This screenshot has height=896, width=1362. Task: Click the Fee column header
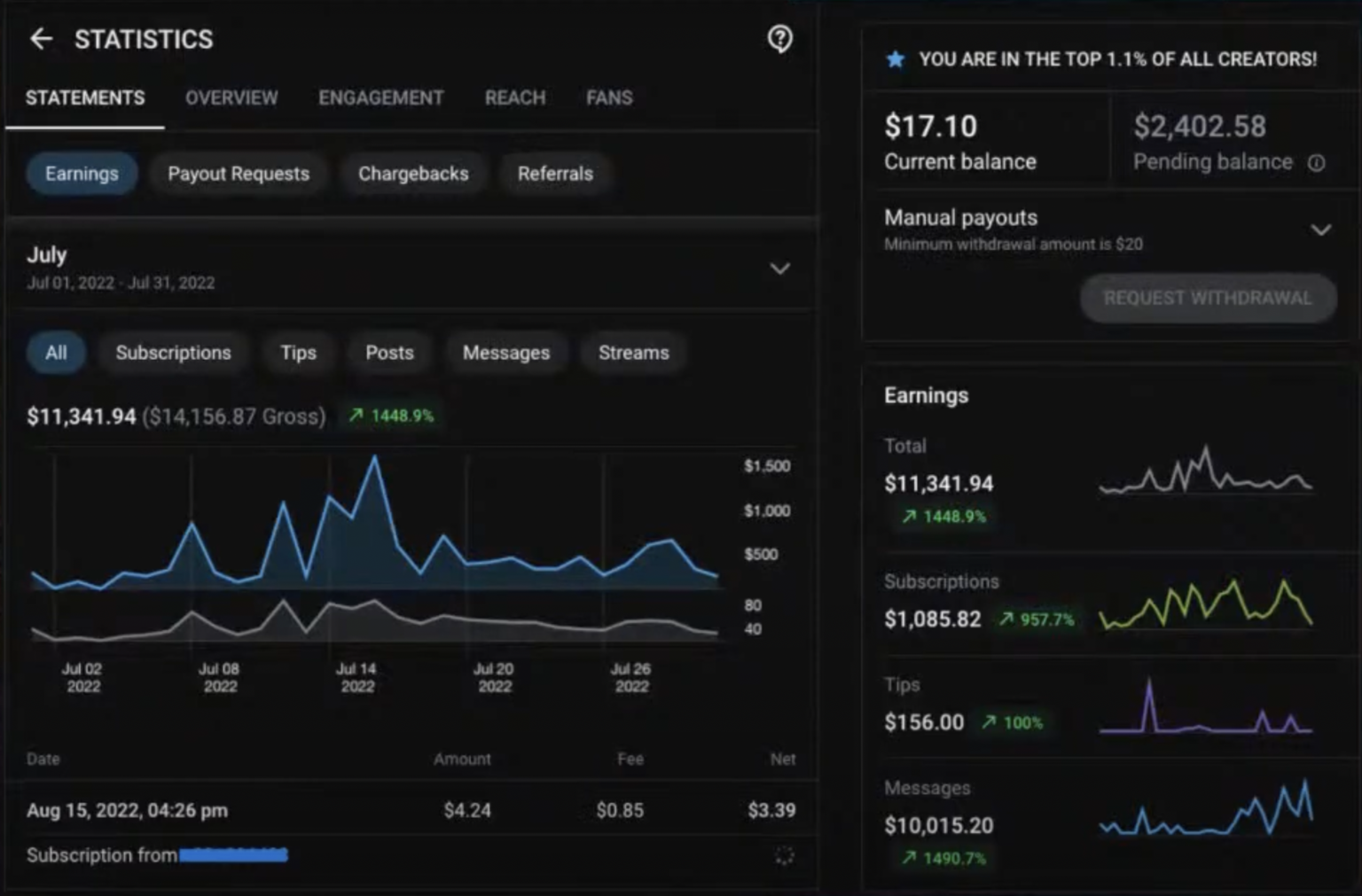[x=630, y=759]
